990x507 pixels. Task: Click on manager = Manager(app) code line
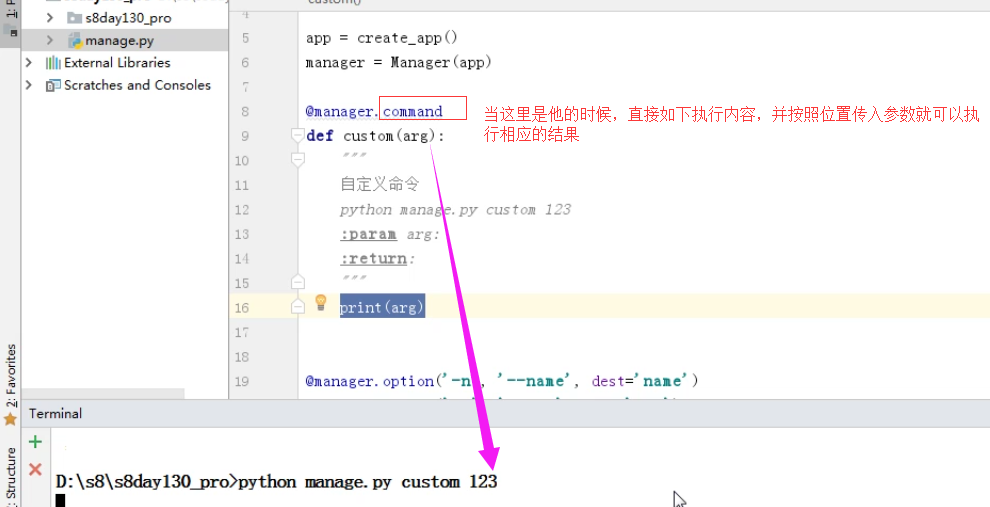398,63
